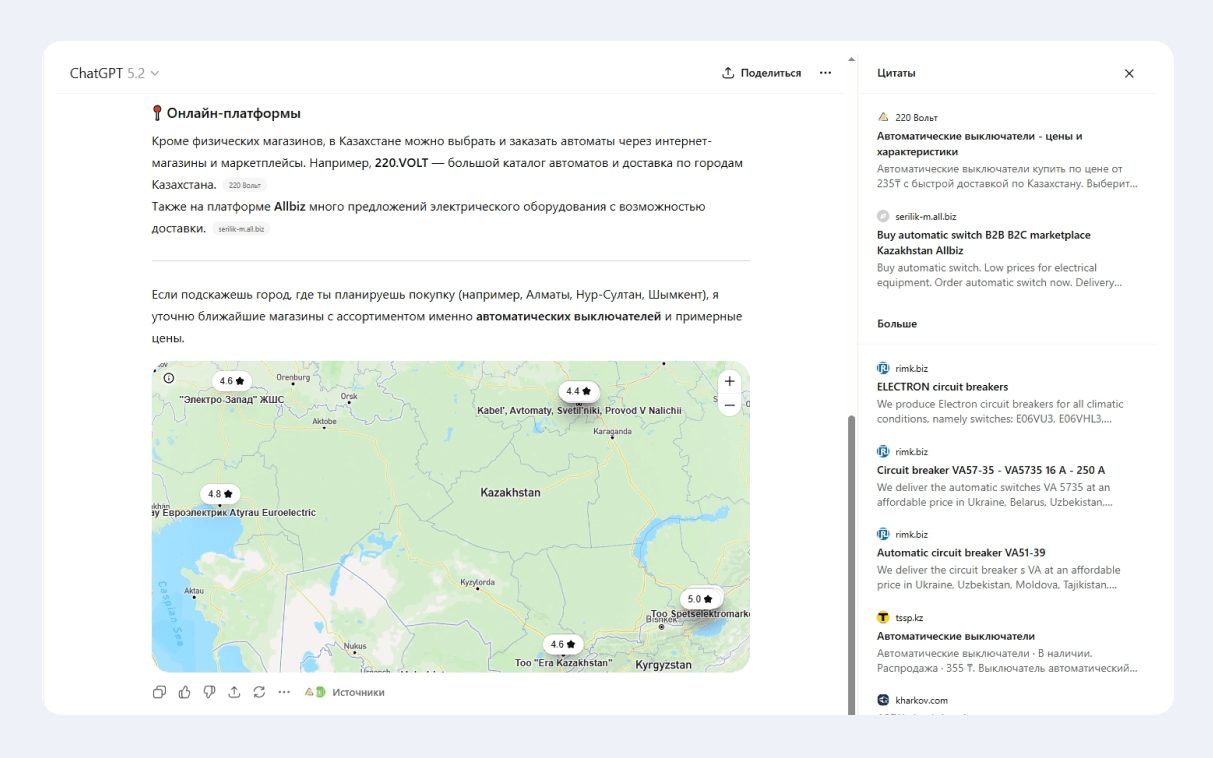This screenshot has height=758, width=1213.
Task: Zoom out the map with minus button
Action: 730,405
